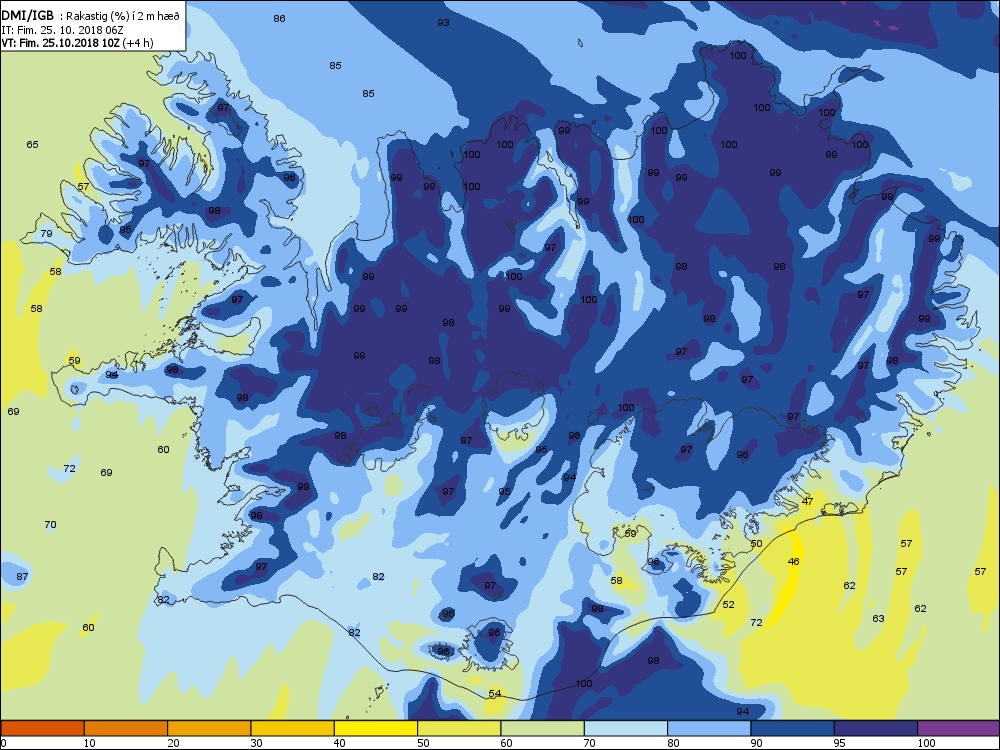The image size is (1000, 750).
Task: Click the pale blue 70–80 legend swatch
Action: coord(626,728)
